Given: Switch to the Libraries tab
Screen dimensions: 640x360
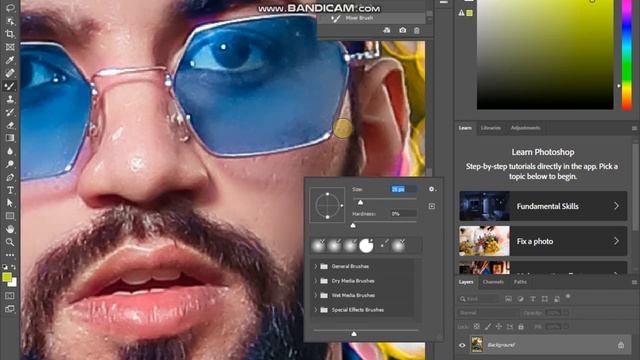Looking at the screenshot, I should [491, 128].
